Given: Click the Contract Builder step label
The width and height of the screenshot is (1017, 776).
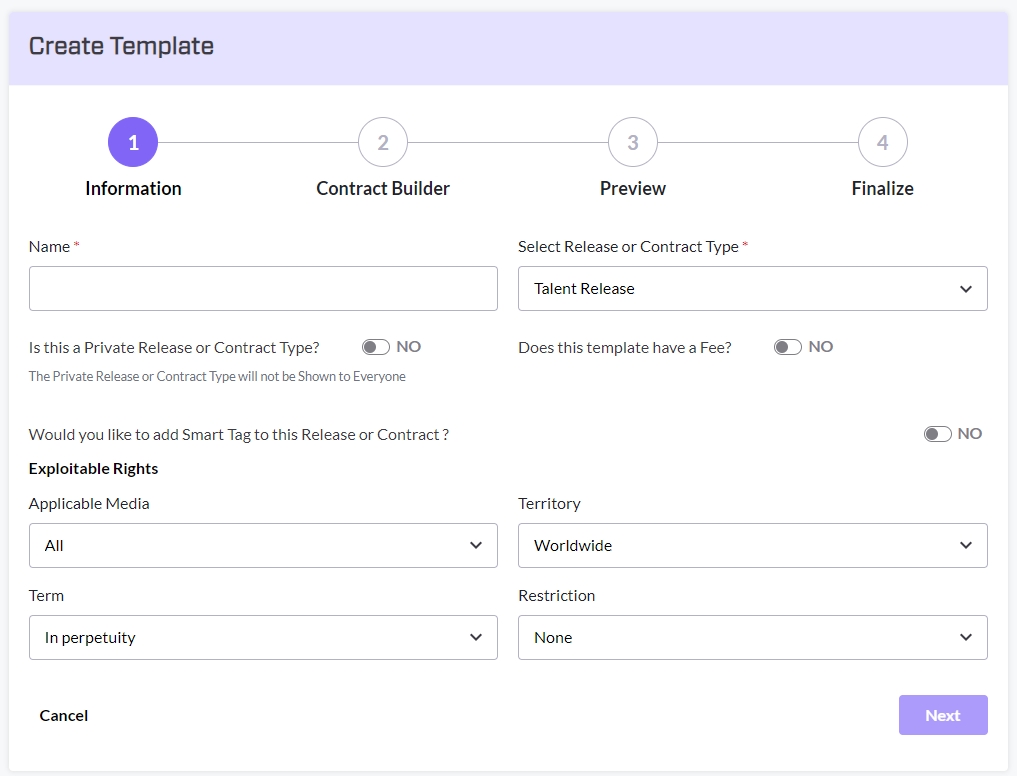Looking at the screenshot, I should tap(383, 188).
